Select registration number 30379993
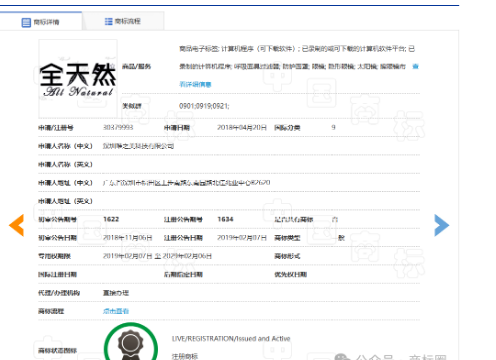Screen dimensions: 496x360 click(118, 127)
